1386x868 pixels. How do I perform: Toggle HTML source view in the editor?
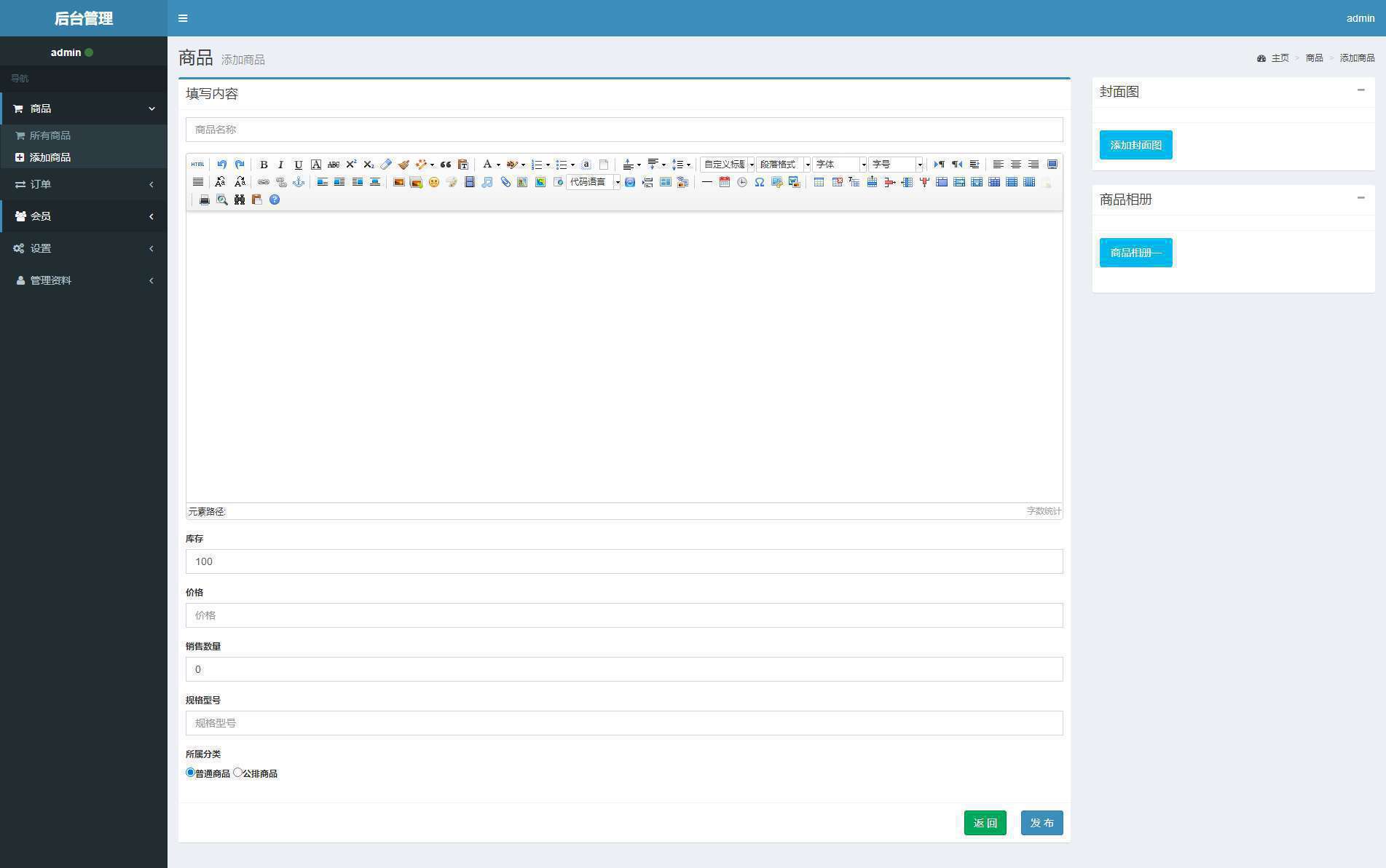(197, 165)
